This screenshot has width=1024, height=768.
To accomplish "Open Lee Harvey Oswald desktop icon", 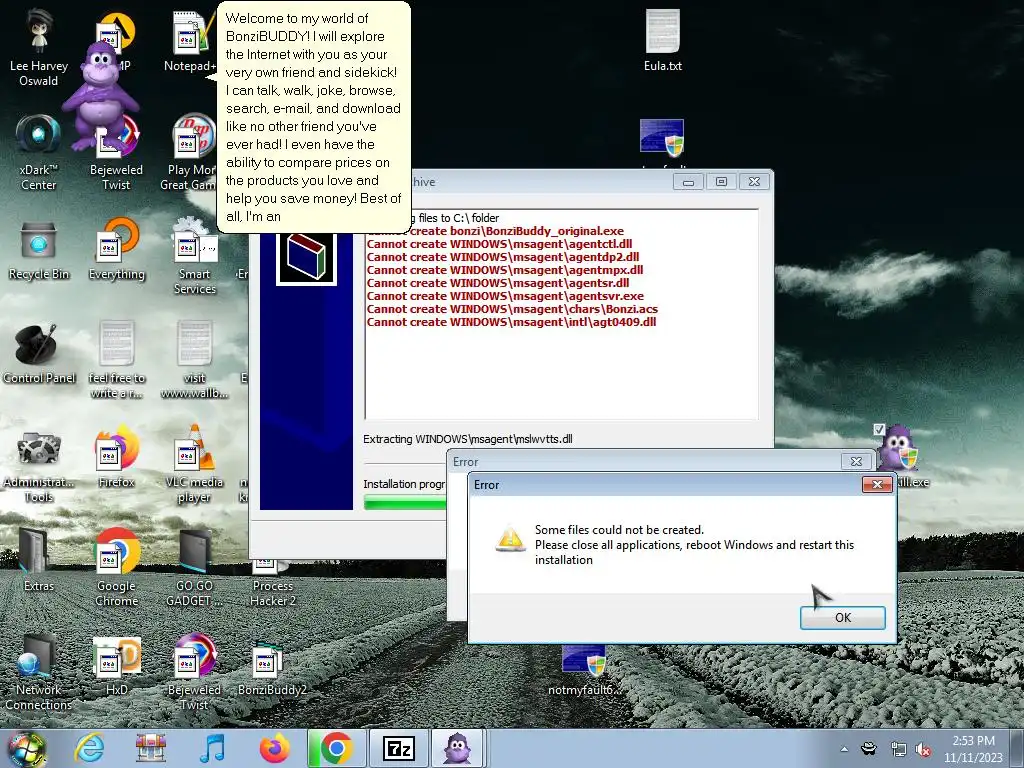I will point(39,48).
